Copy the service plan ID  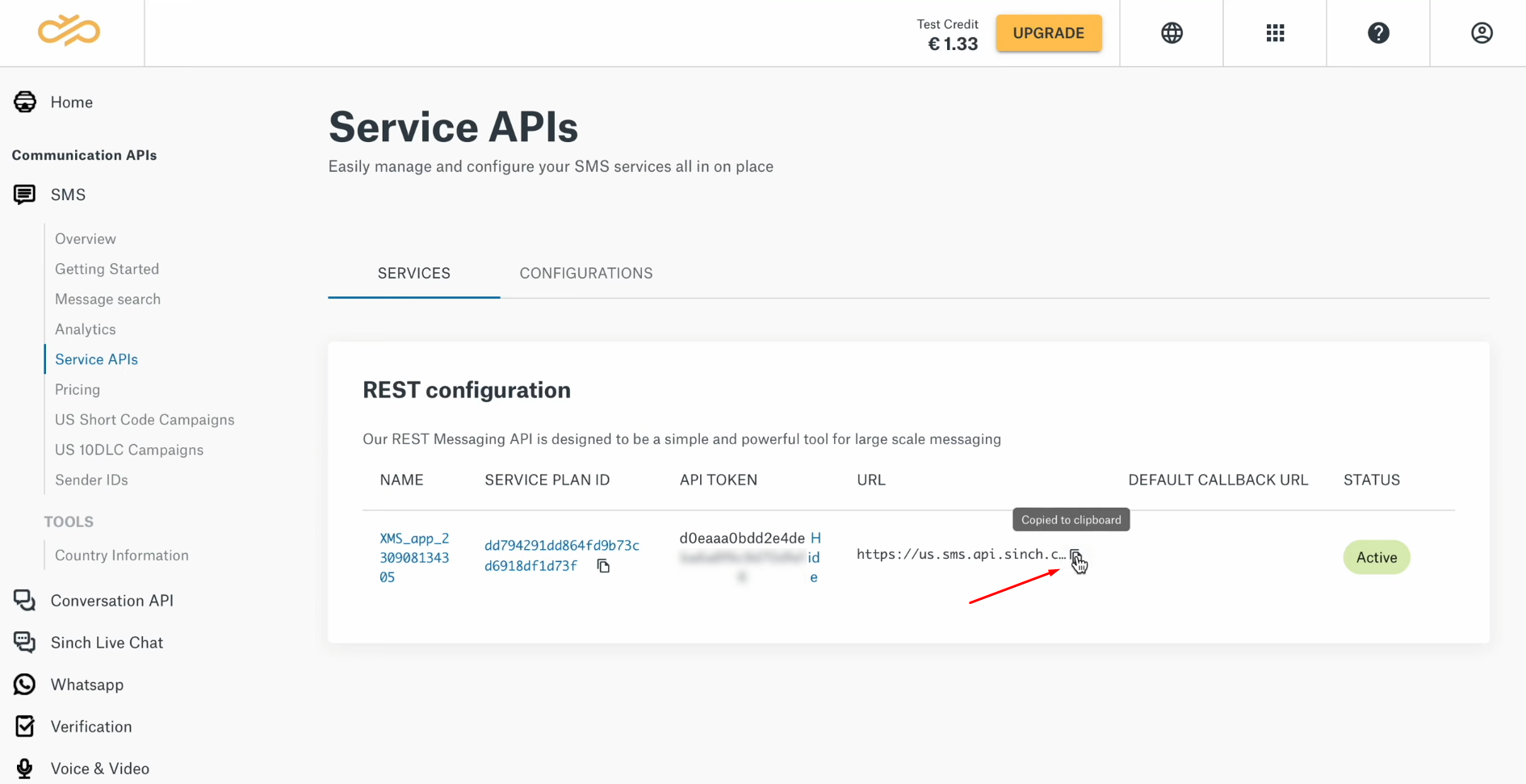(x=603, y=566)
